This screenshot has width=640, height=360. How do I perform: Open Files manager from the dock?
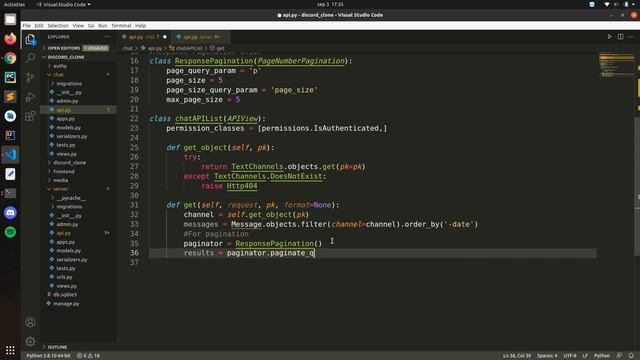point(10,19)
